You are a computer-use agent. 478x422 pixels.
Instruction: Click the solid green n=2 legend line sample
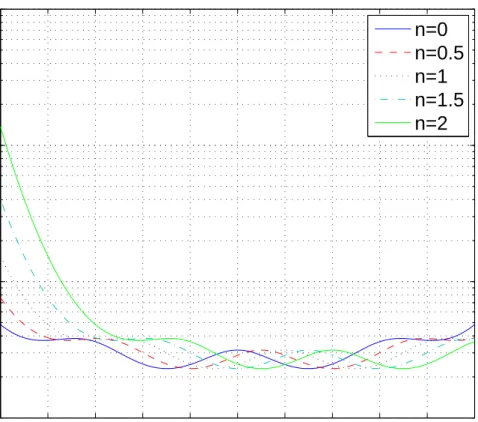tap(392, 123)
